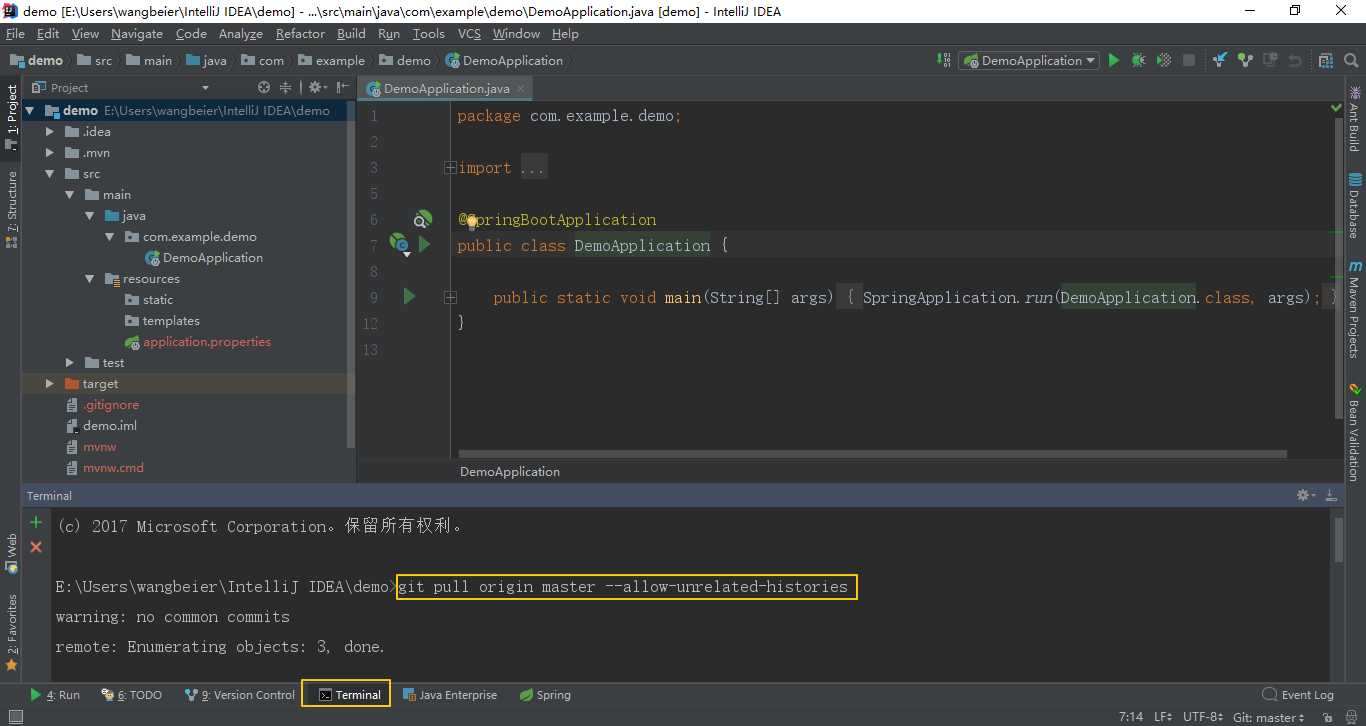
Task: Open the Event Log
Action: pos(1298,694)
